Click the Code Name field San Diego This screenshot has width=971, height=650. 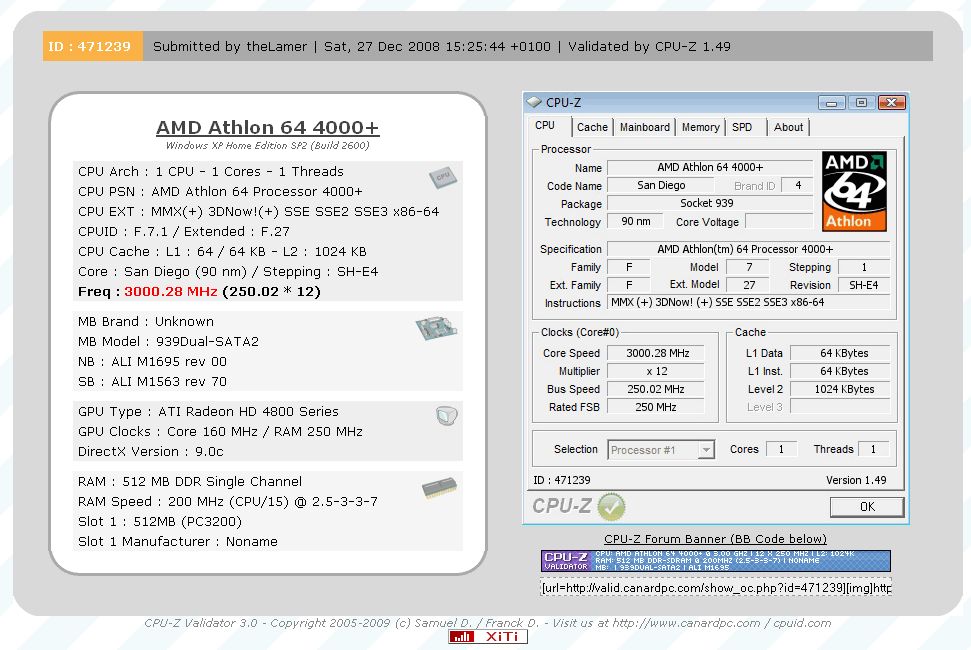[661, 185]
